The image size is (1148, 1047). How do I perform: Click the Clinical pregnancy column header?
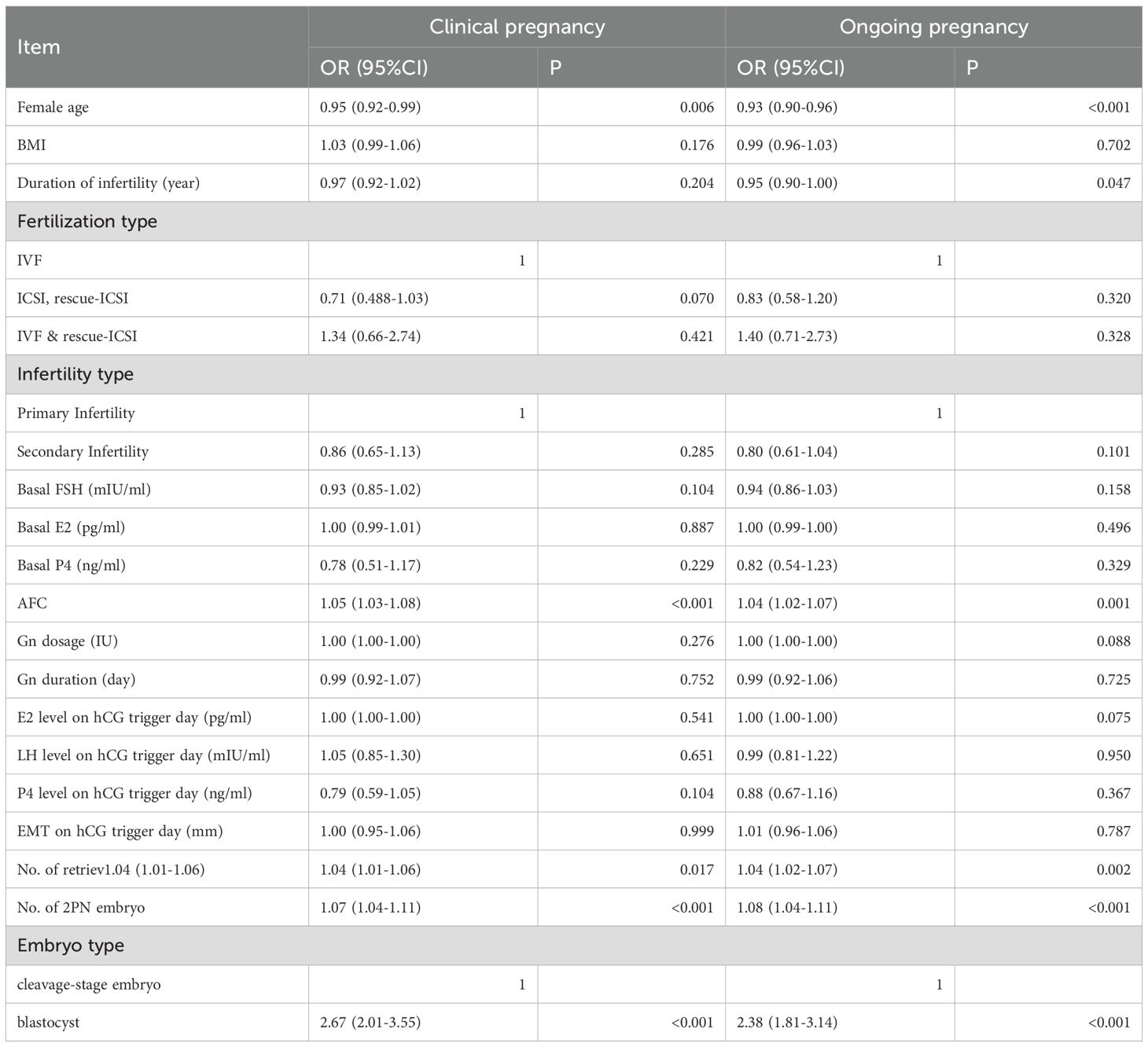(517, 27)
